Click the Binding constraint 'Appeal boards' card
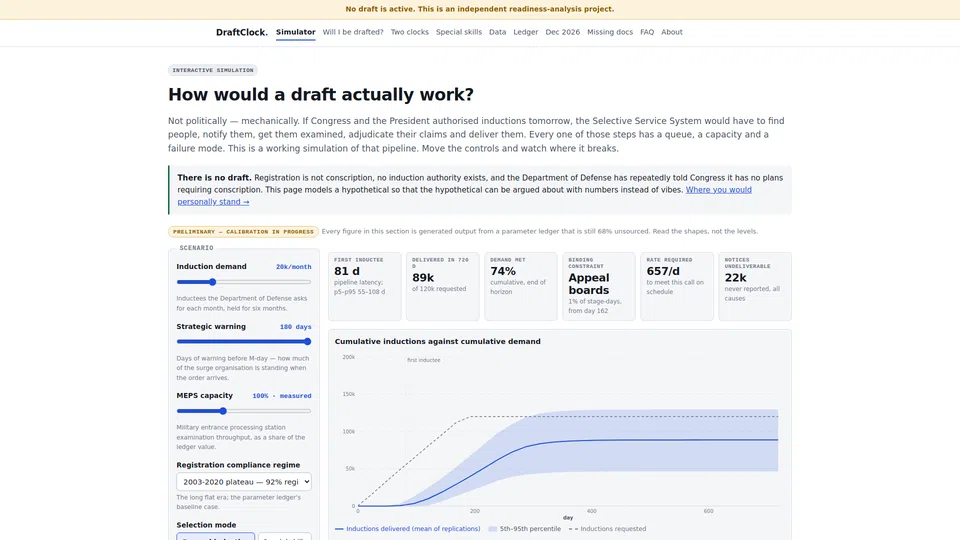960x540 pixels. (599, 287)
